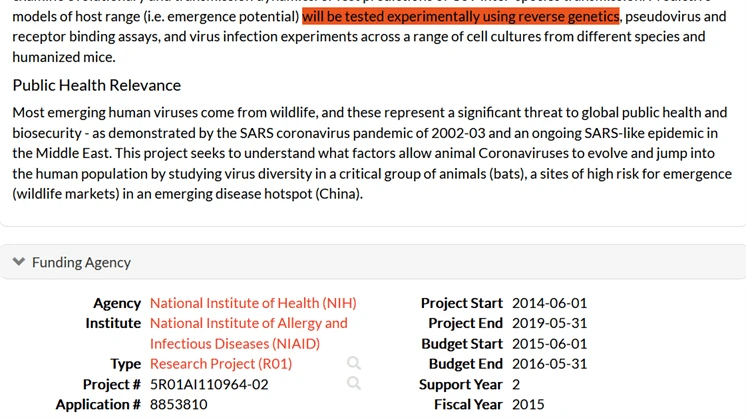The image size is (746, 418).
Task: Click application number 8853810
Action: coord(179,404)
